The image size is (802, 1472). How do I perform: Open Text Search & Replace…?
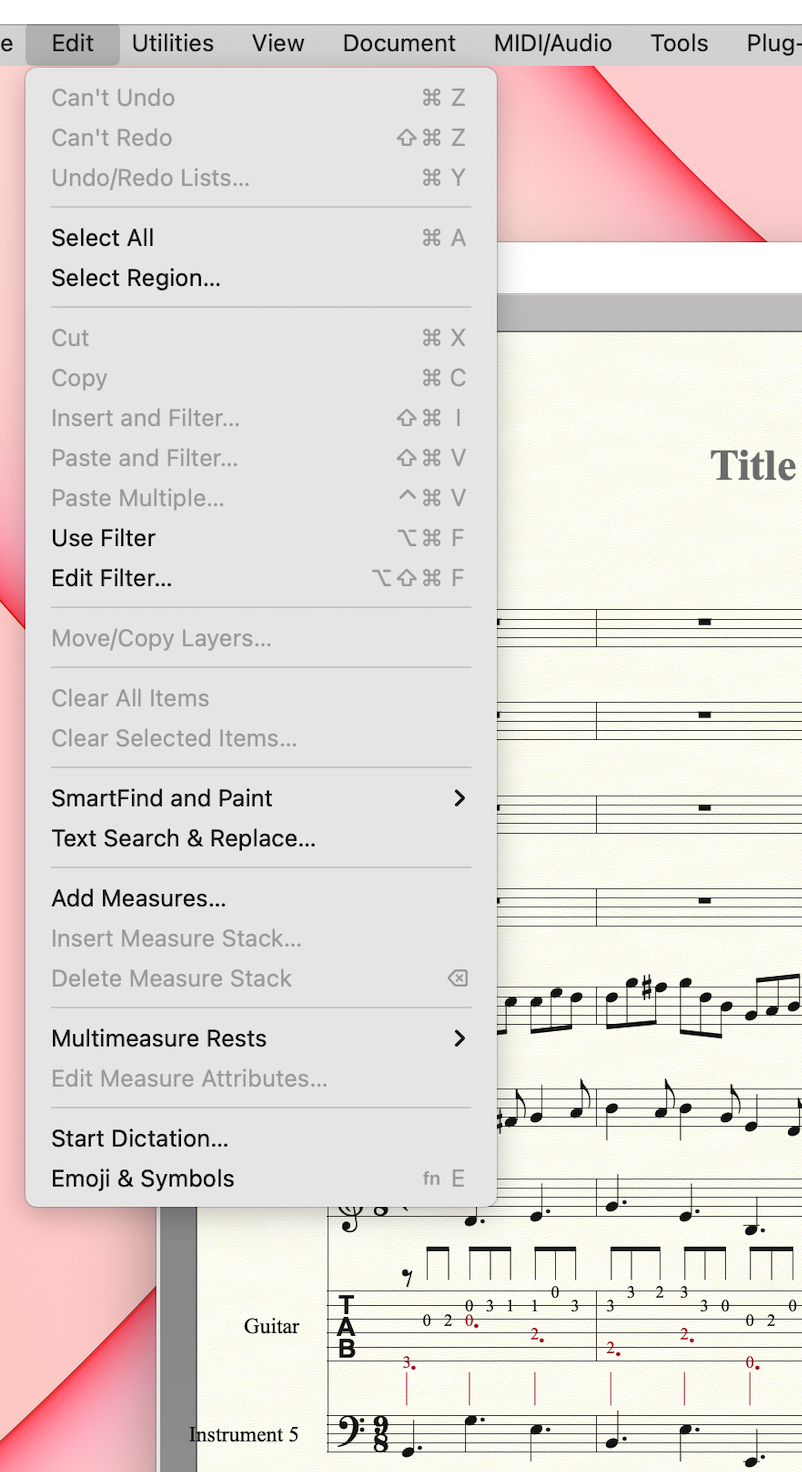pos(184,838)
